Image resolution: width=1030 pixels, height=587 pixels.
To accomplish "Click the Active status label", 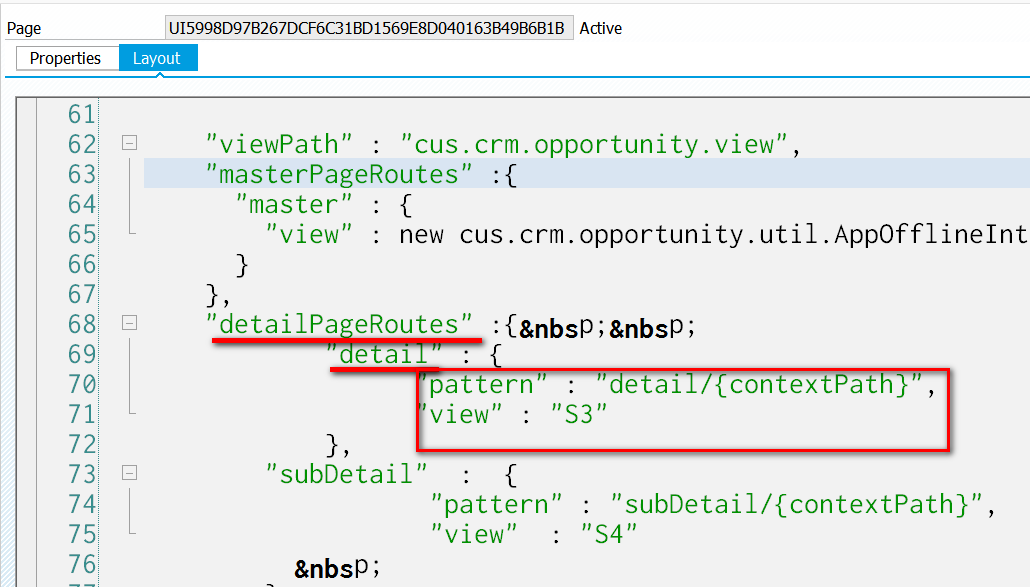I will [x=600, y=28].
